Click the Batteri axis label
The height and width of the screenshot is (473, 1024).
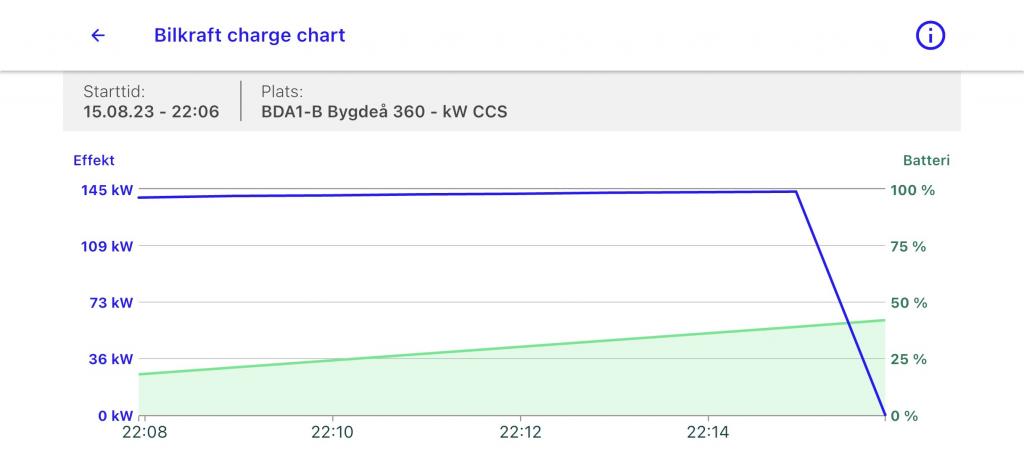pos(926,159)
